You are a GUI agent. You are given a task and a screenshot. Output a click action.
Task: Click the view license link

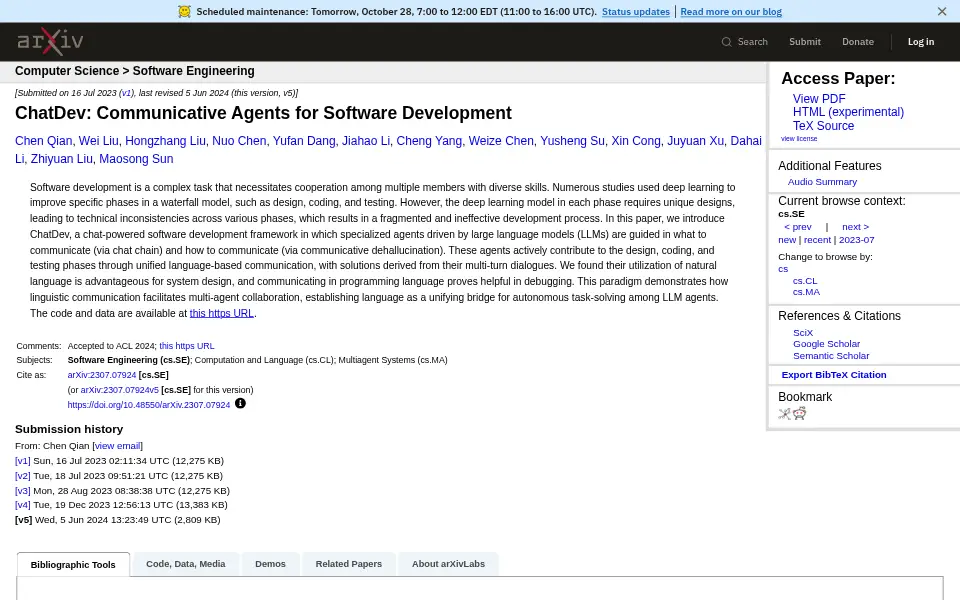coord(798,139)
